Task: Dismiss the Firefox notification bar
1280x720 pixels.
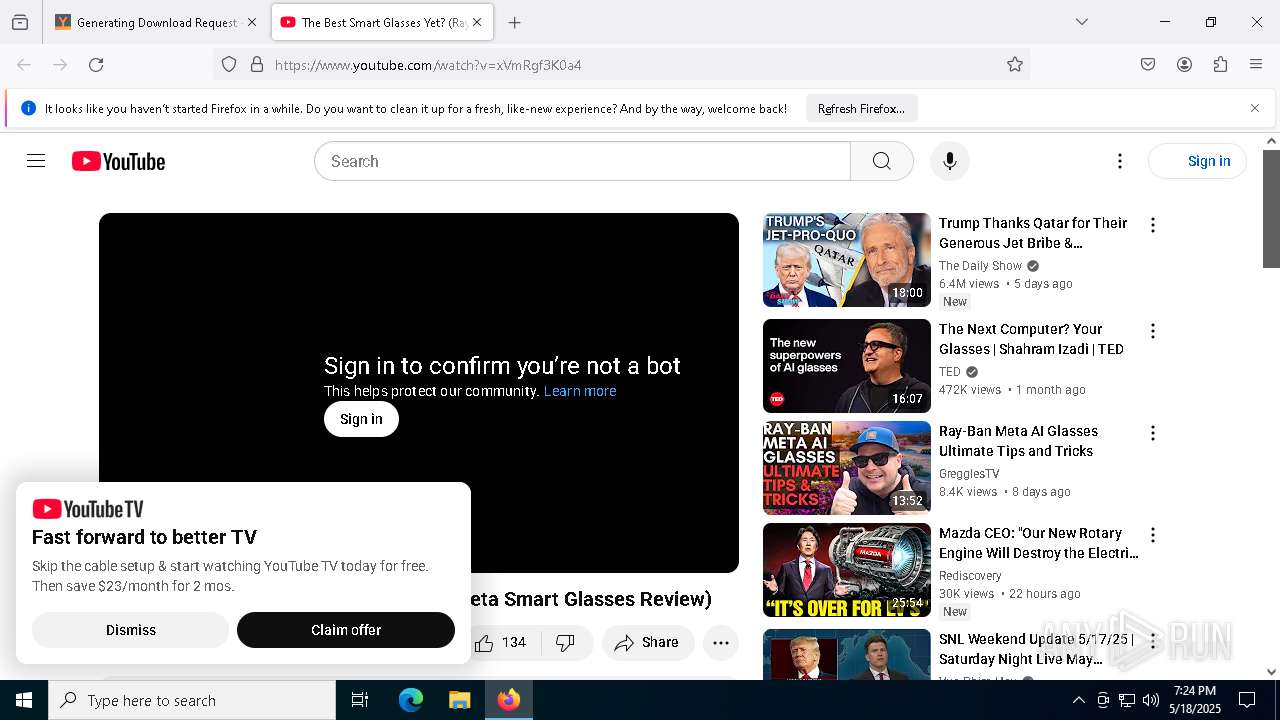Action: click(x=1255, y=108)
